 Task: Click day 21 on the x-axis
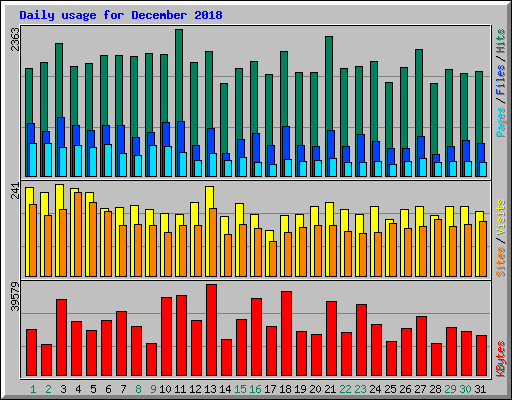point(330,389)
